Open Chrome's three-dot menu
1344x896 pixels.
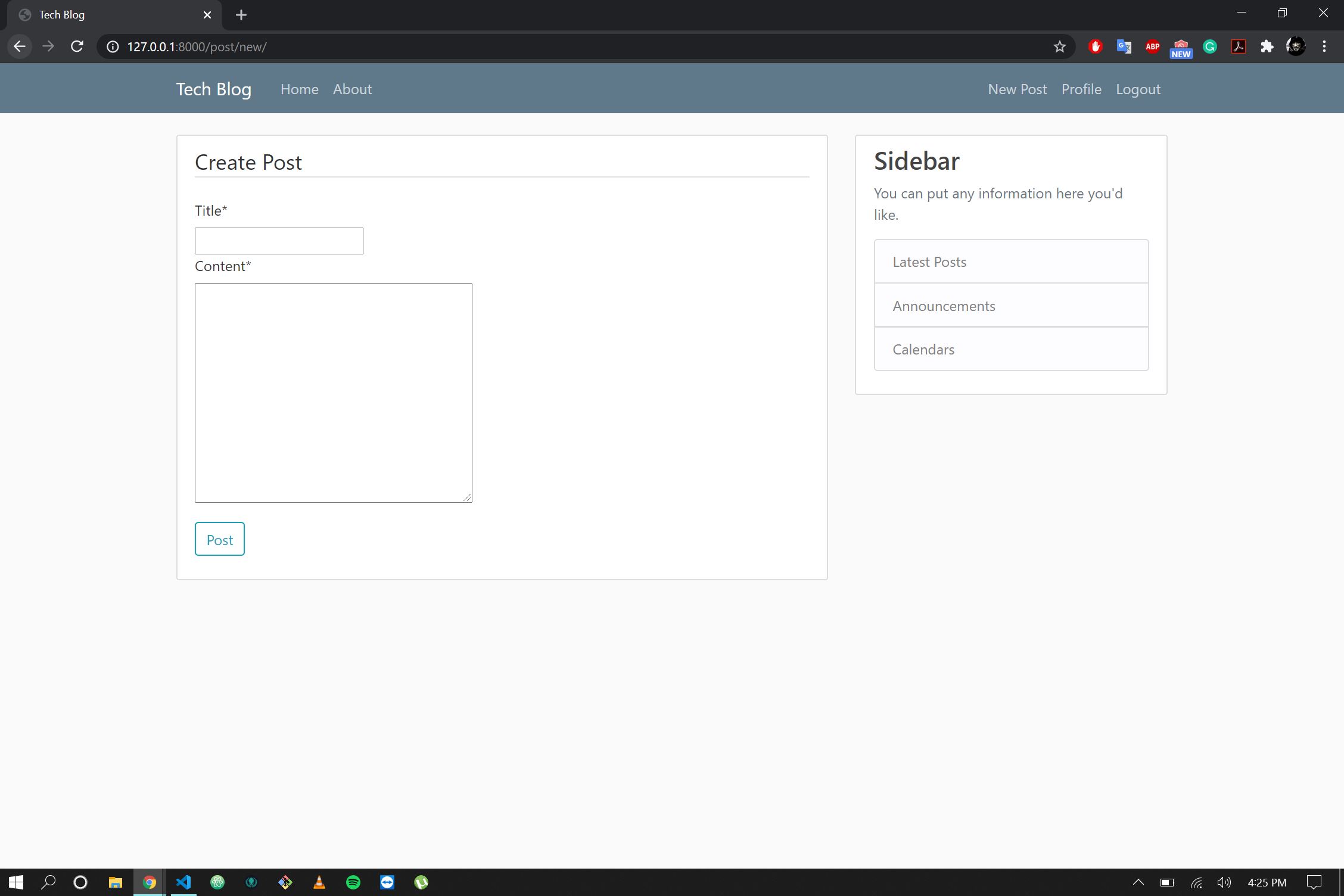(x=1324, y=46)
